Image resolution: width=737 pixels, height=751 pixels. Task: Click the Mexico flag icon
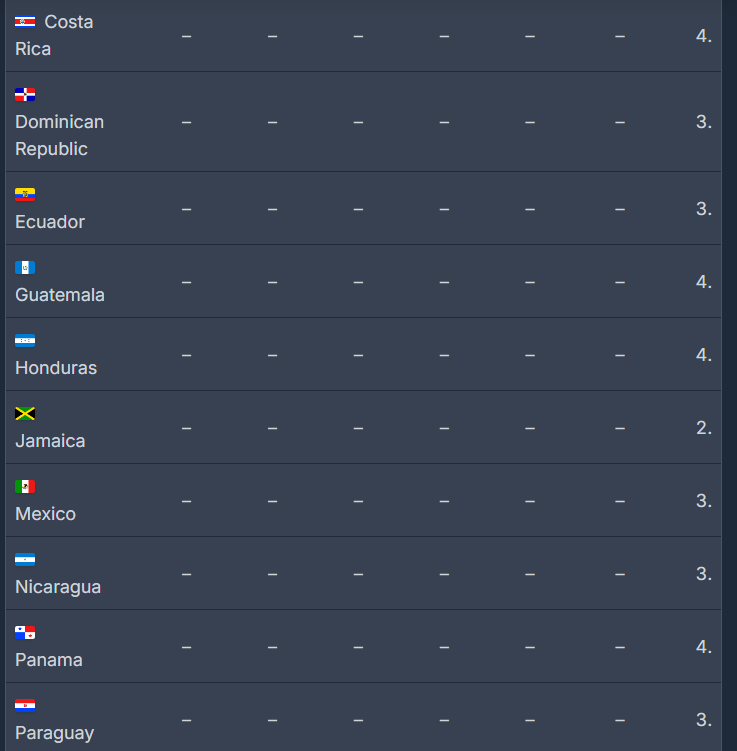(x=25, y=487)
